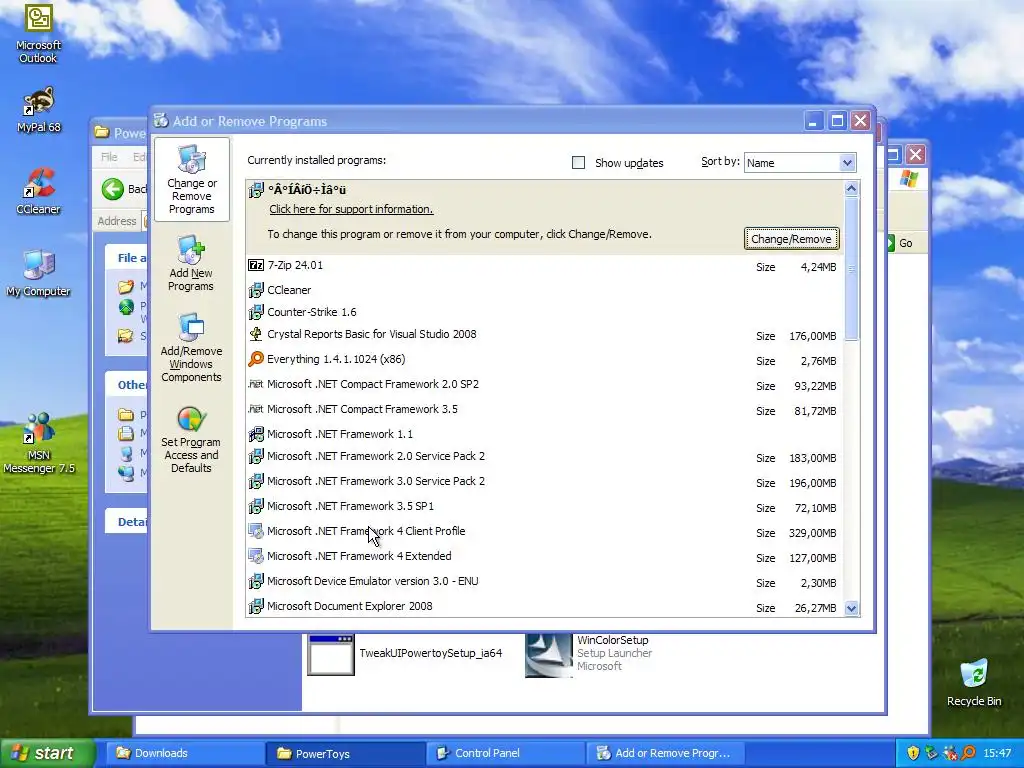Open Add New Programs sidebar icon
Image resolution: width=1024 pixels, height=768 pixels.
tap(191, 264)
